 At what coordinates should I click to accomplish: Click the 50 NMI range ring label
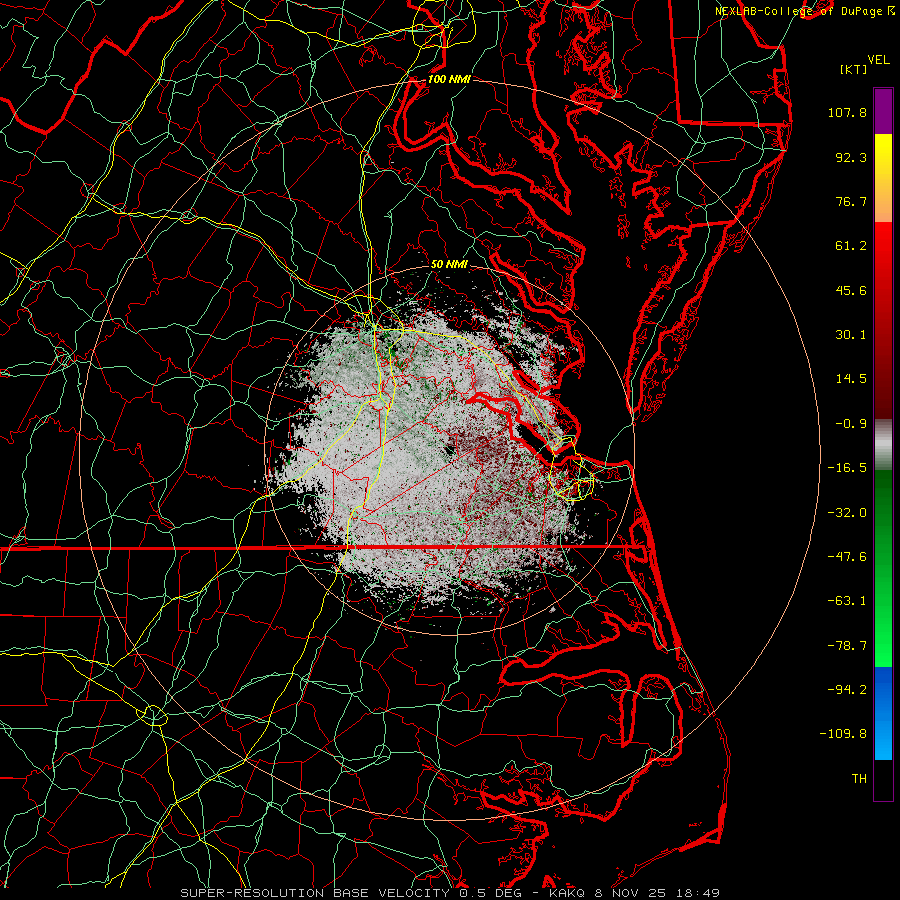pos(449,264)
